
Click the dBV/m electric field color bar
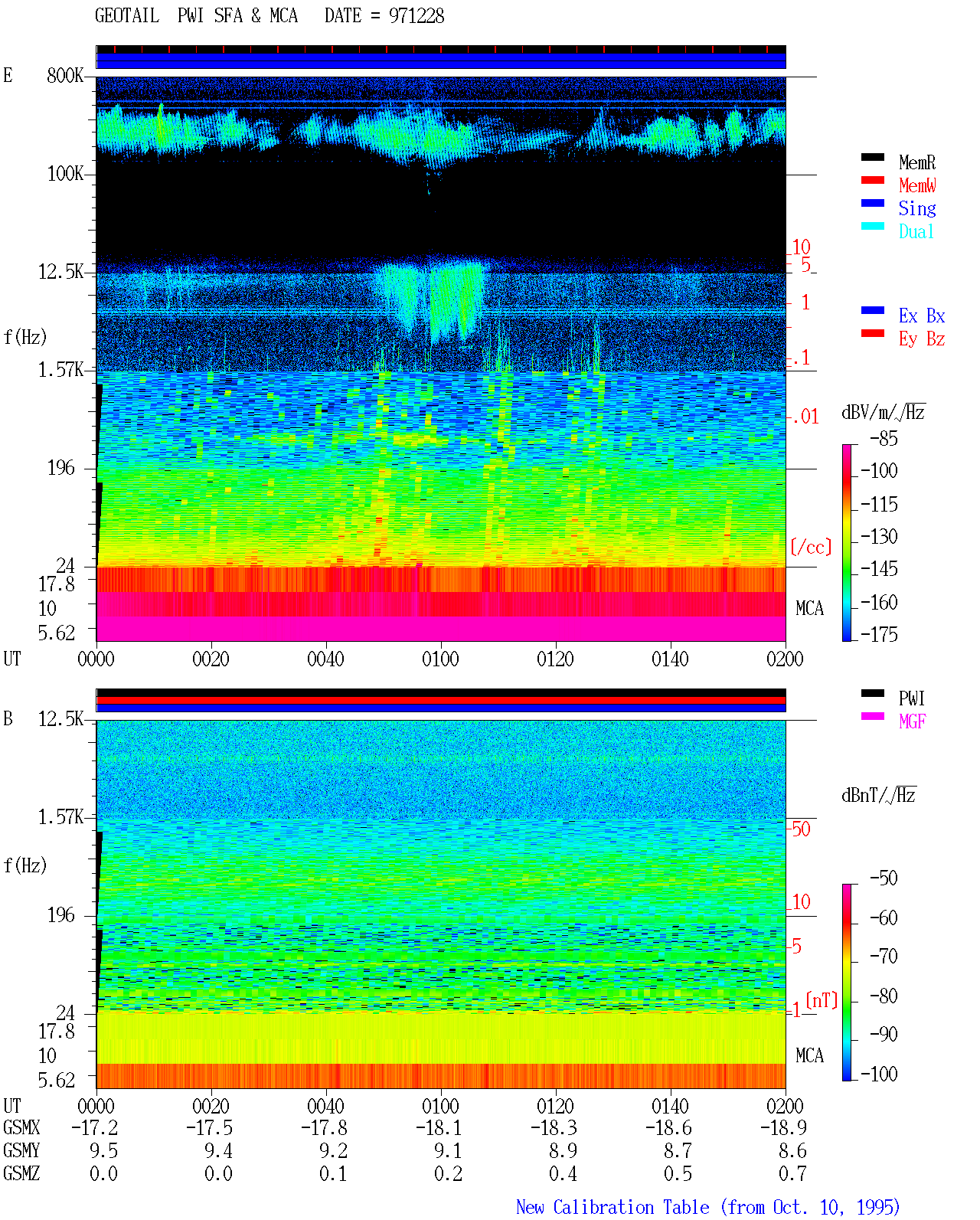[846, 542]
